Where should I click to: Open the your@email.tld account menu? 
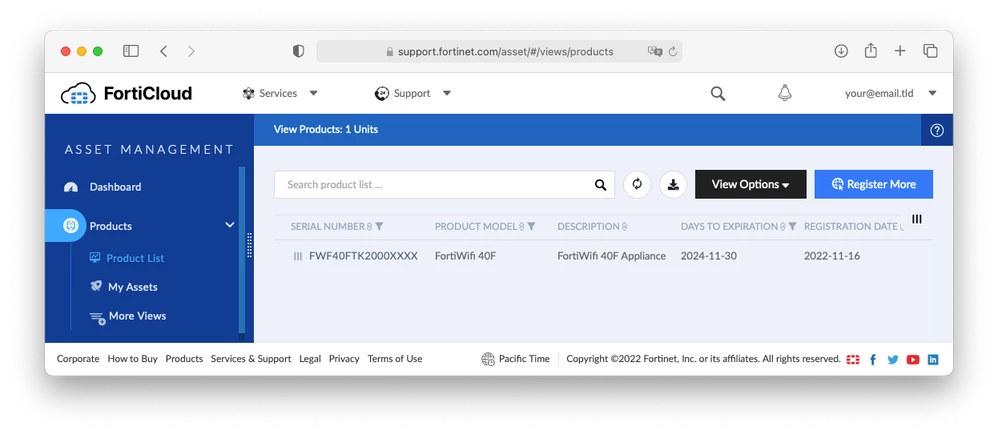(x=890, y=94)
